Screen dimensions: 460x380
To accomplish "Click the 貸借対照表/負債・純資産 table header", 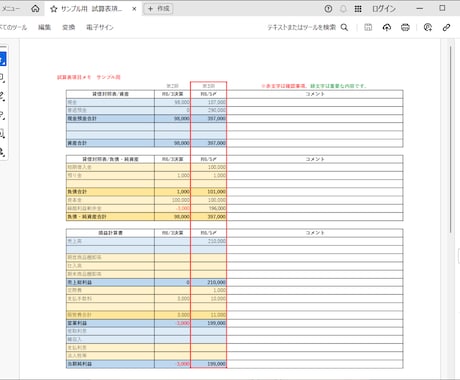I will pos(110,159).
